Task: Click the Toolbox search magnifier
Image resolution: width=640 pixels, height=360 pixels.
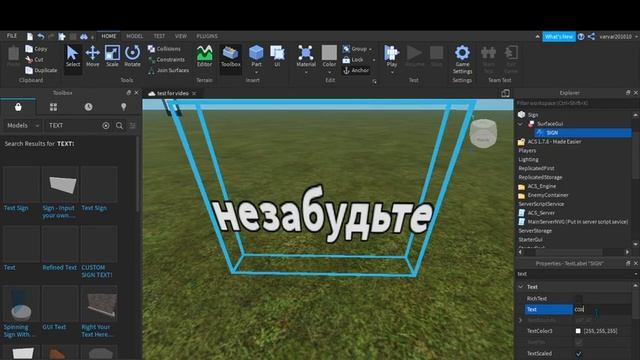Action: tap(119, 126)
